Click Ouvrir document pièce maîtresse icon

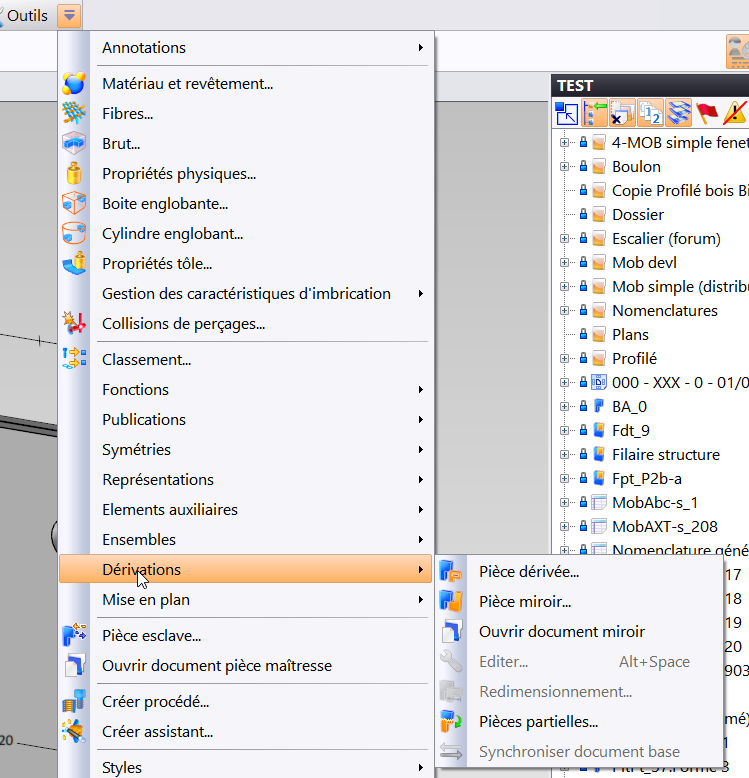tap(74, 665)
